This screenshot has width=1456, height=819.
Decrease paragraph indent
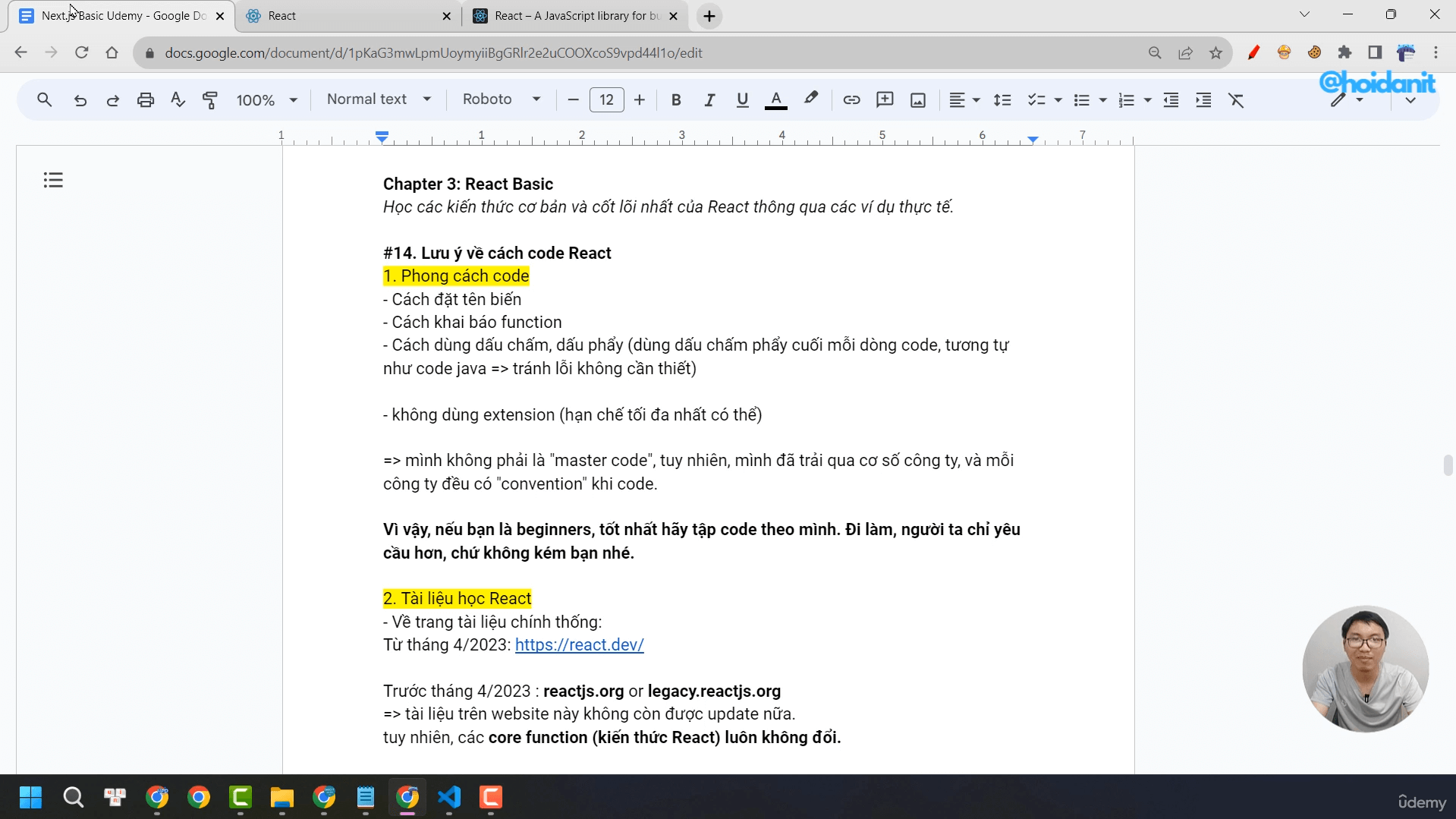1171,99
